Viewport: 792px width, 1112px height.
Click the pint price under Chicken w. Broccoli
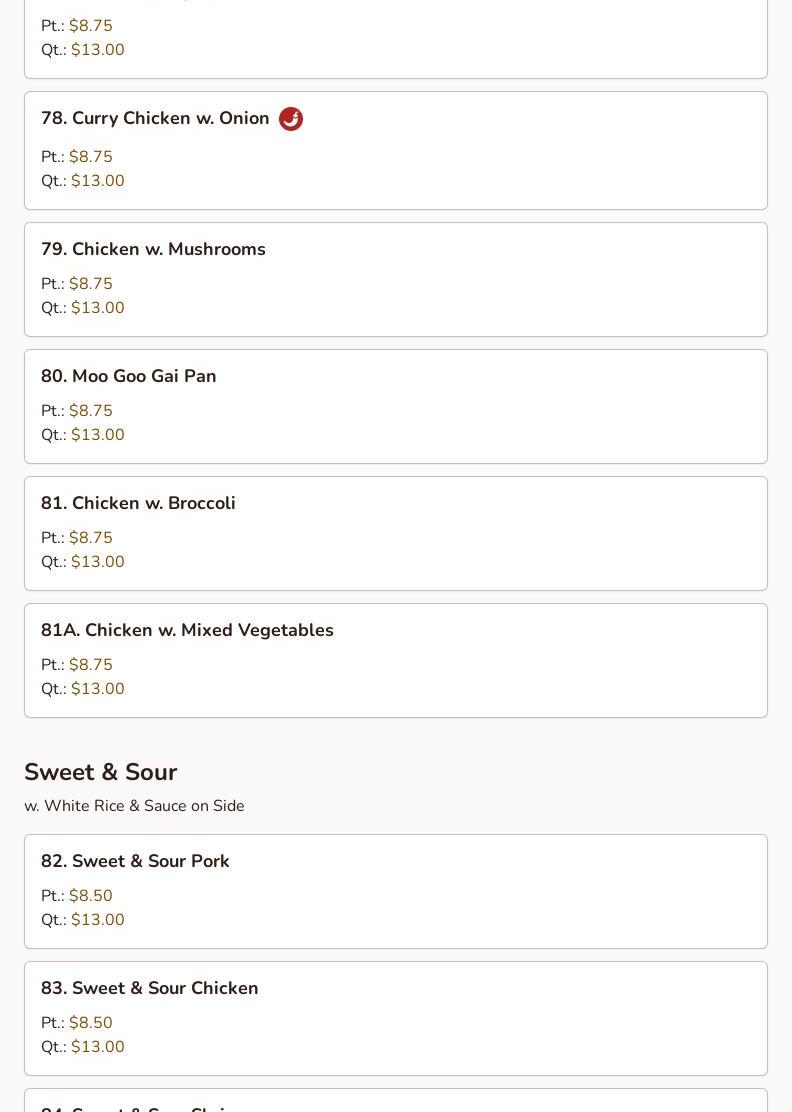click(90, 538)
